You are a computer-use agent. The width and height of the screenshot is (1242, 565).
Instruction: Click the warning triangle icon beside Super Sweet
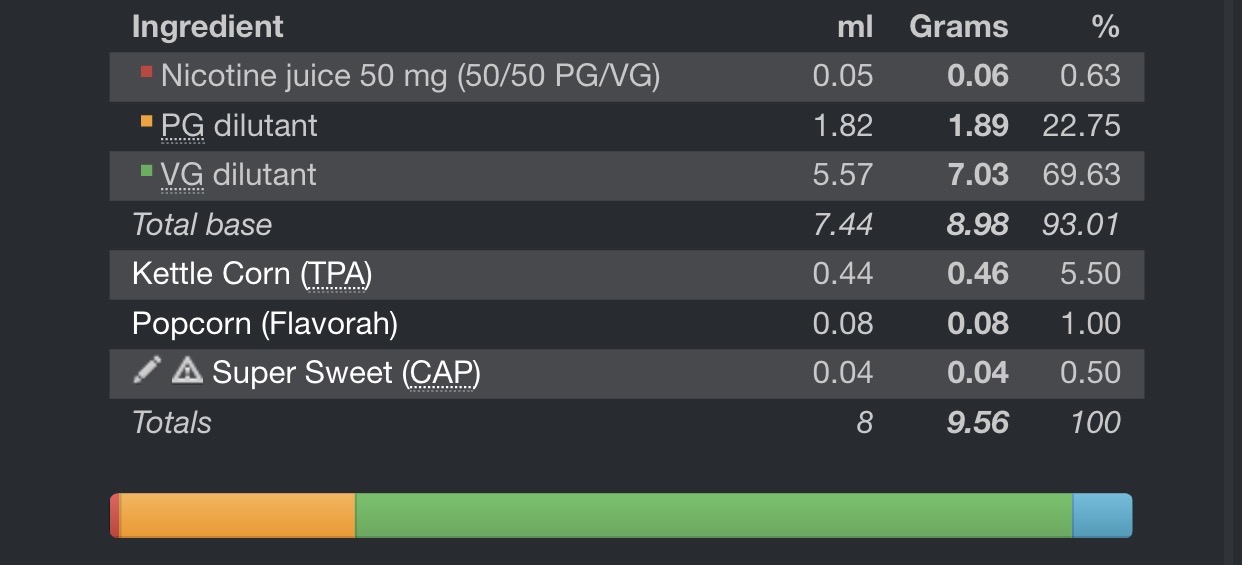click(187, 371)
